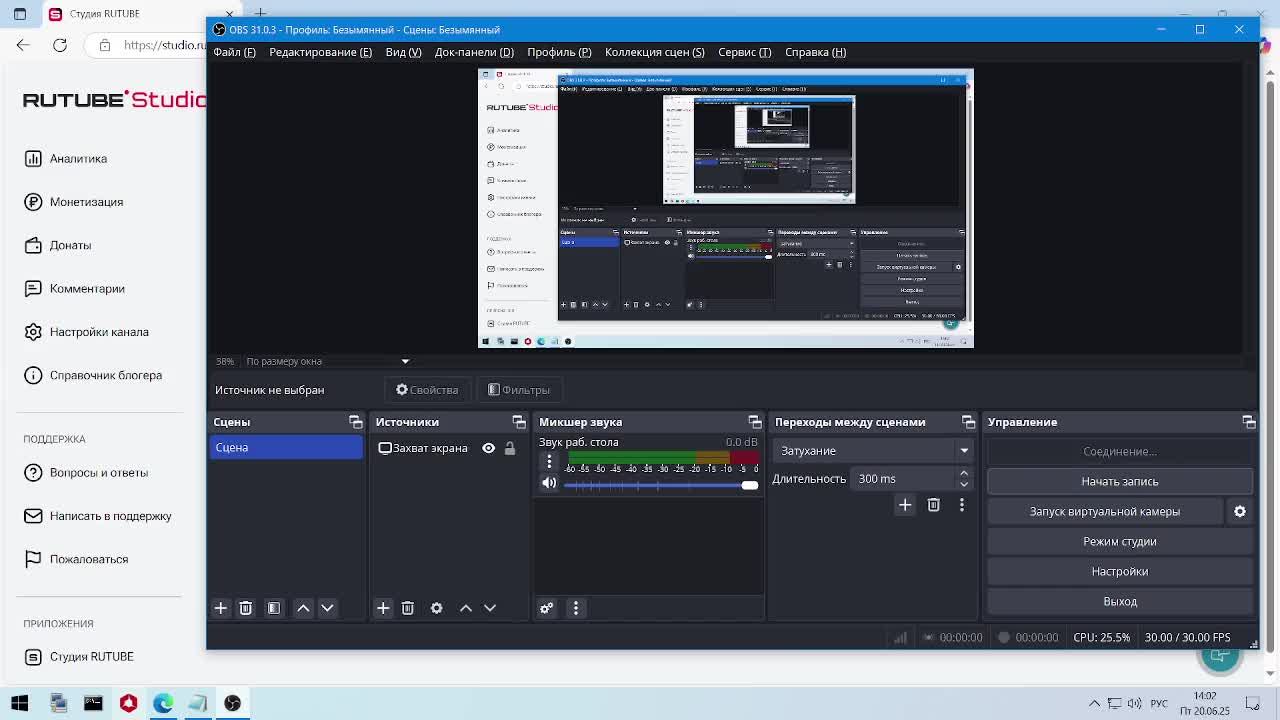Open the Фильтры button

[519, 390]
